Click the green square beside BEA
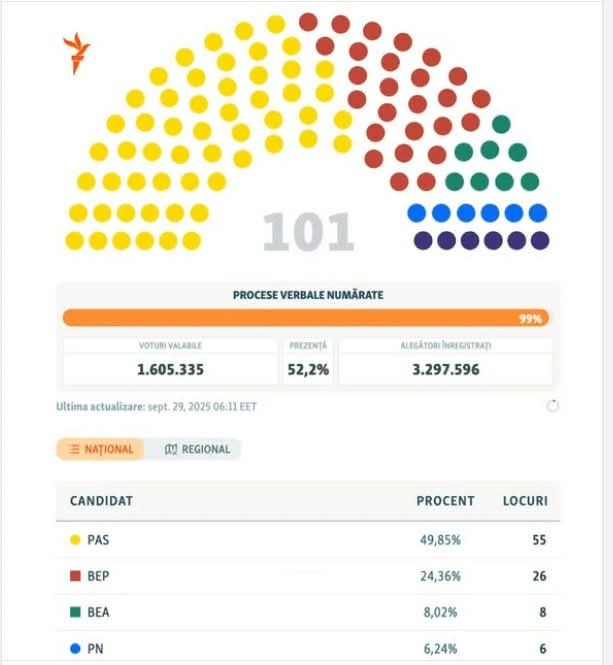 pos(74,613)
